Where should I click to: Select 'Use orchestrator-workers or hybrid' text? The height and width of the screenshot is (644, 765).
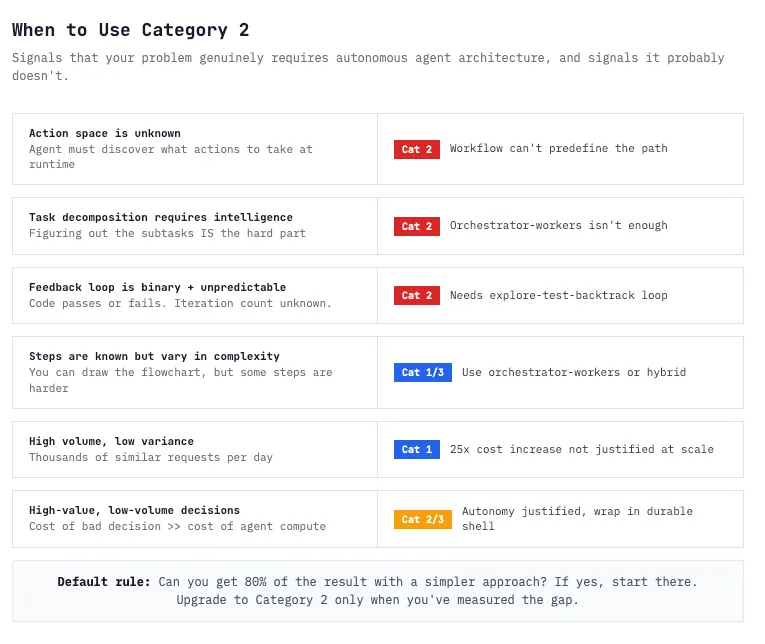pyautogui.click(x=574, y=372)
